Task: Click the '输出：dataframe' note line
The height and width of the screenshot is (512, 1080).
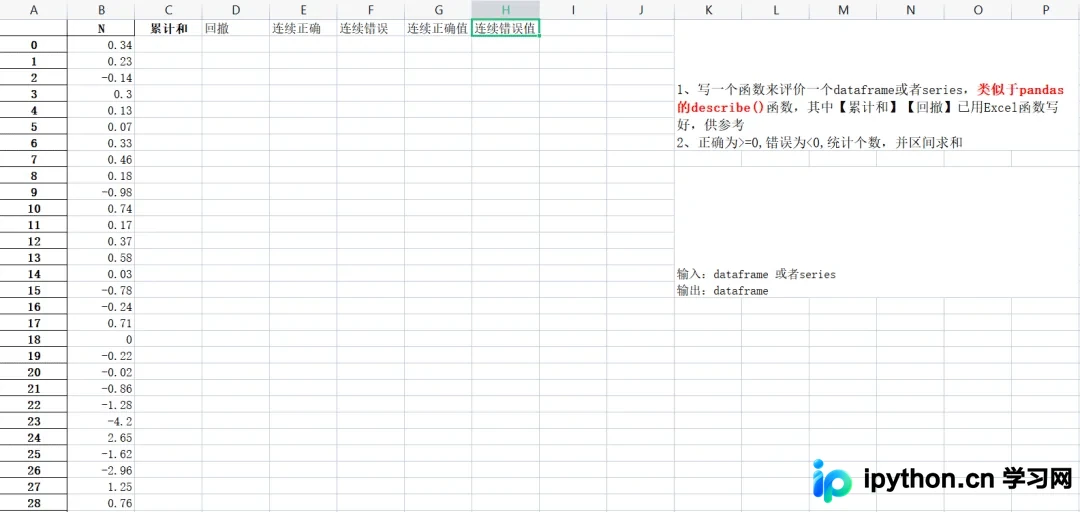Action: tap(723, 291)
